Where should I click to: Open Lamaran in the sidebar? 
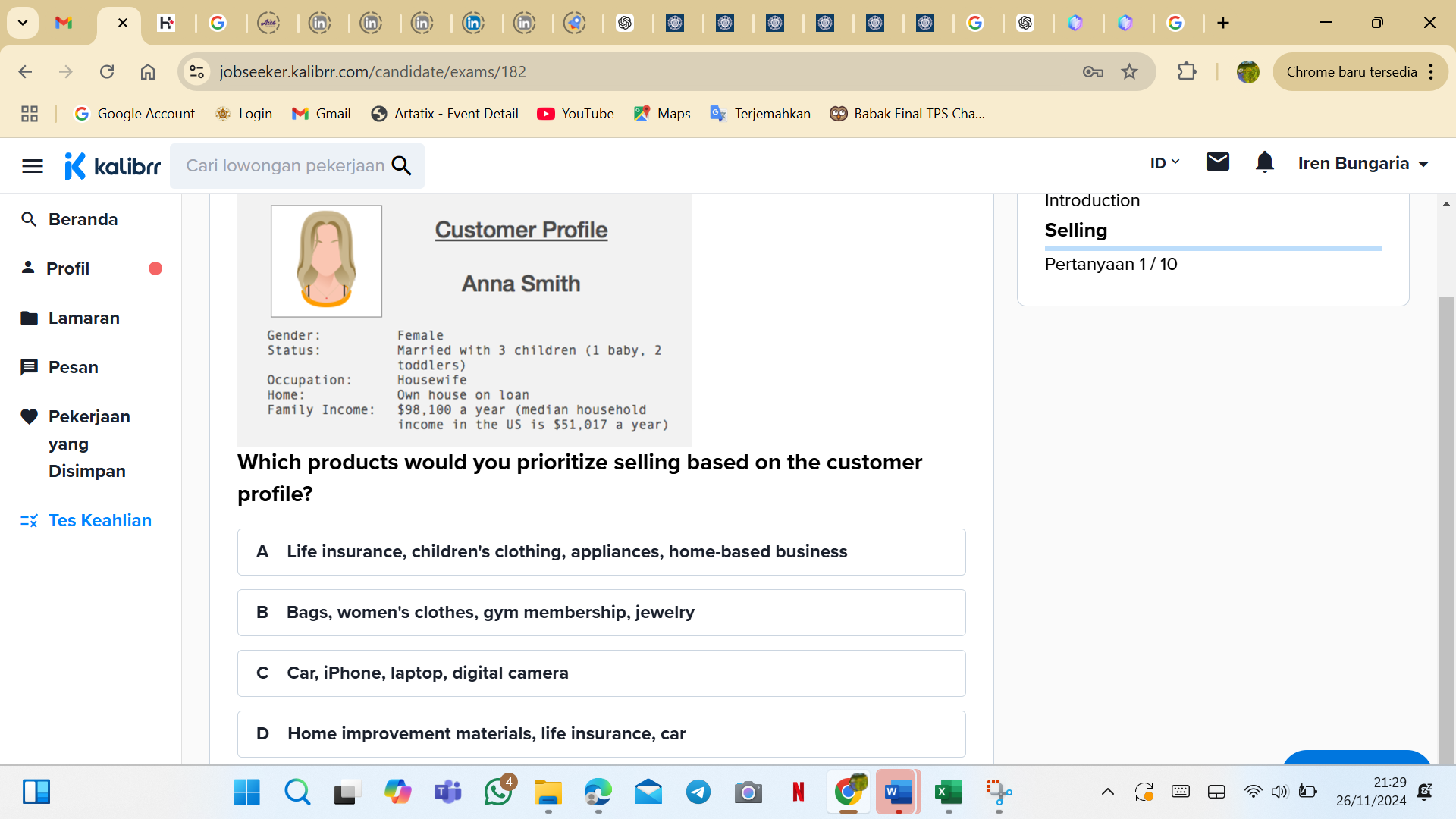[83, 318]
